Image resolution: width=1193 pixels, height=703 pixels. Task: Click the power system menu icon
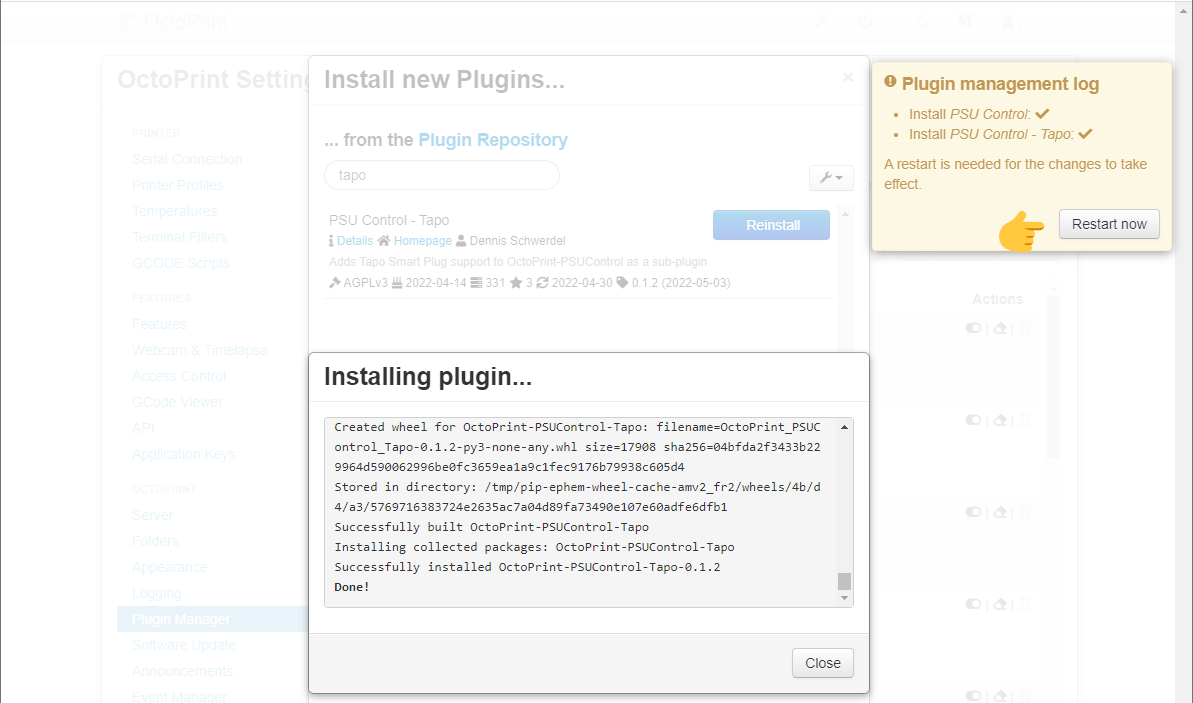tap(866, 22)
